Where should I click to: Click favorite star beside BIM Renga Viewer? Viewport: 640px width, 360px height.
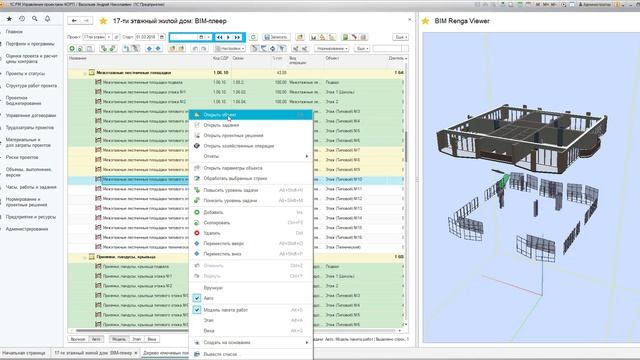pos(425,21)
